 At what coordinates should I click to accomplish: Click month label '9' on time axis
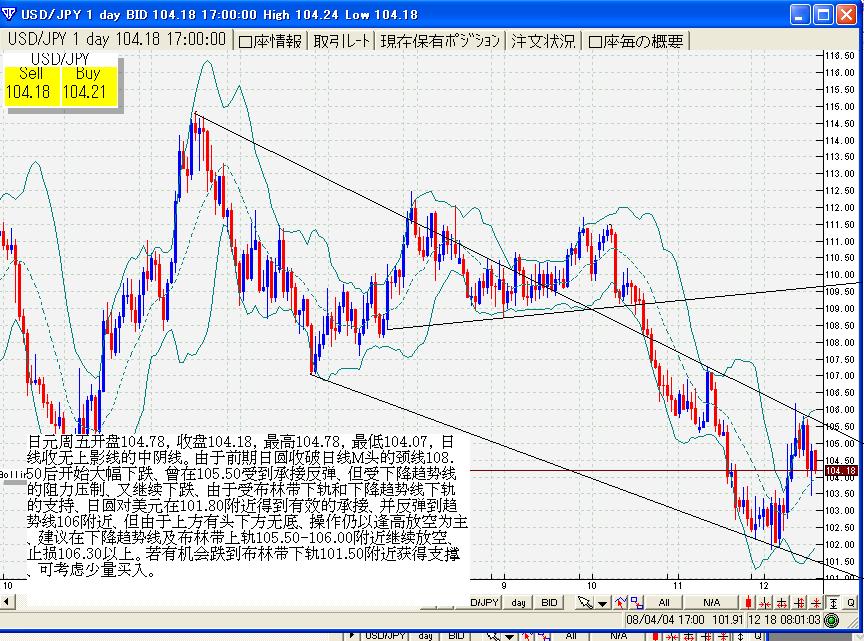[x=504, y=585]
